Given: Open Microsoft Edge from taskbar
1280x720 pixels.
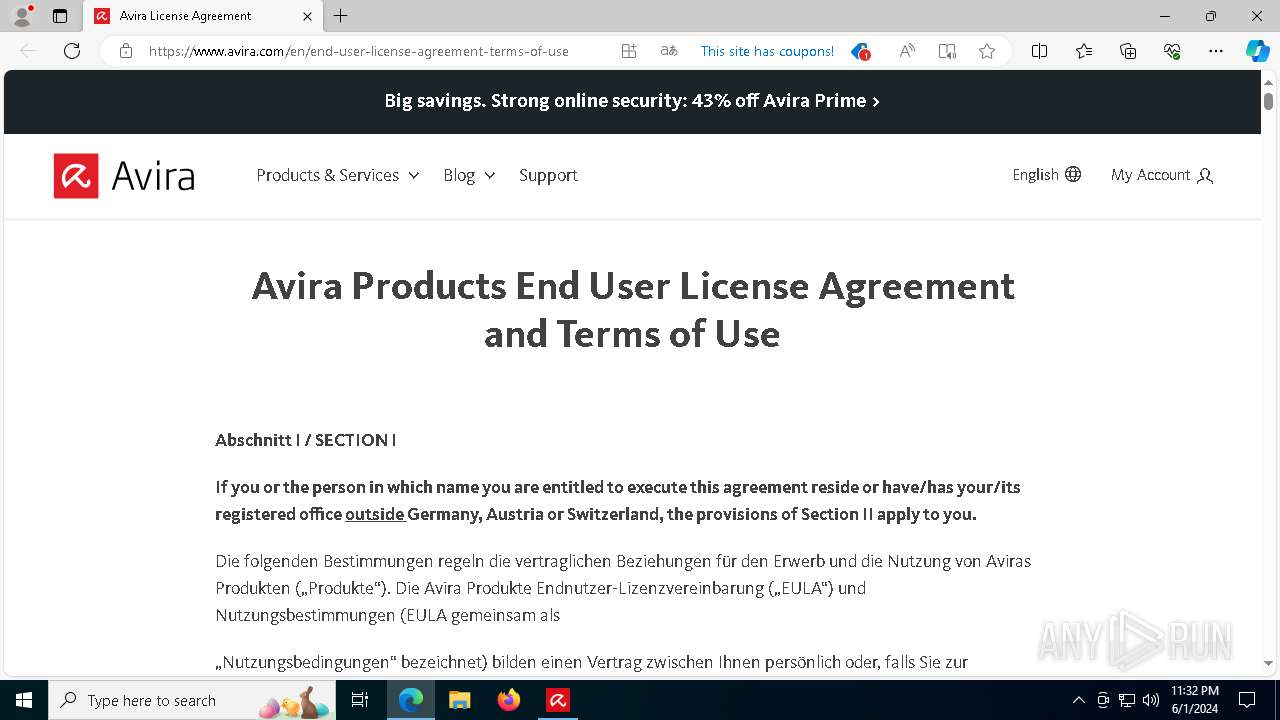Looking at the screenshot, I should [x=411, y=700].
